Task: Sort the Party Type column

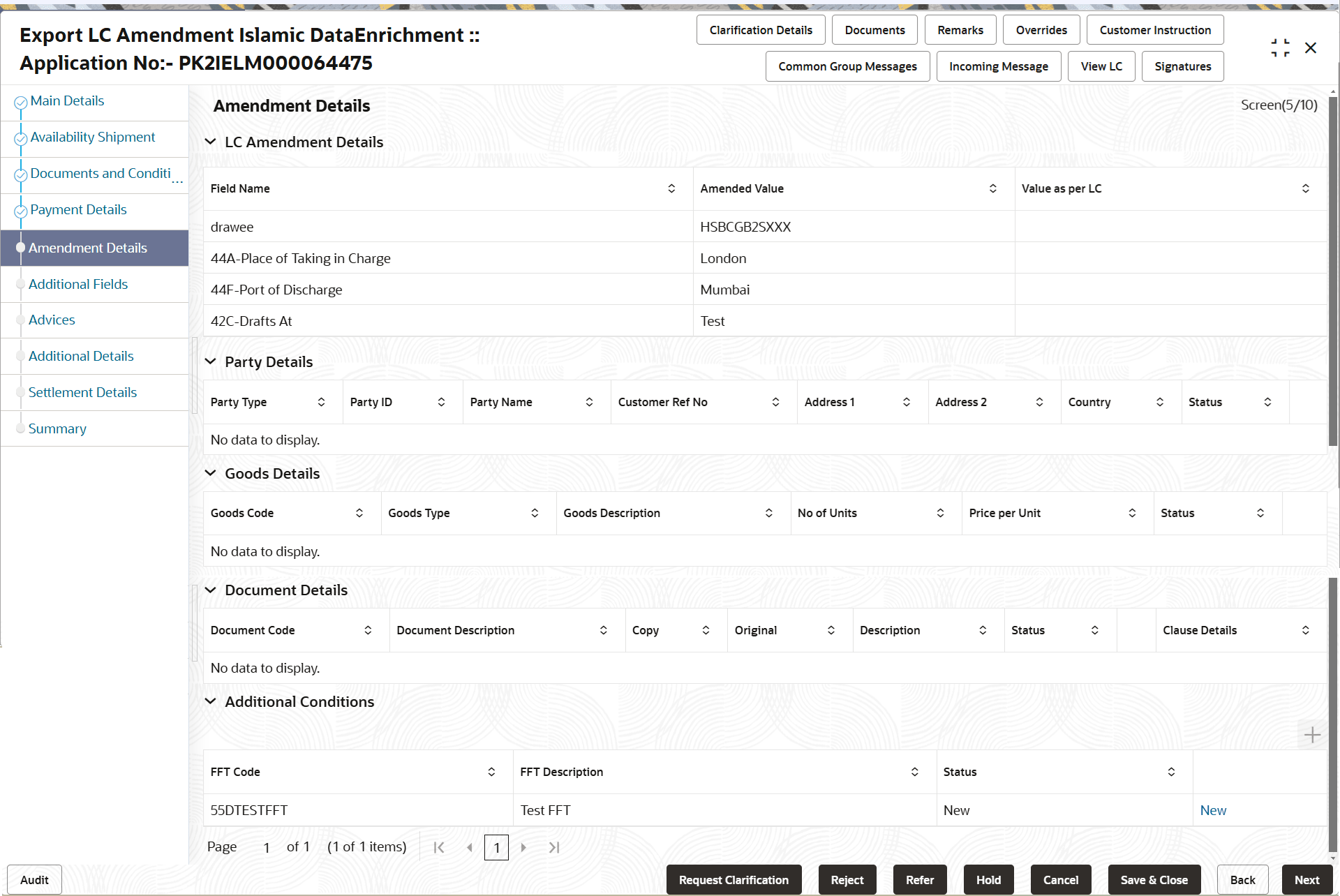Action: click(x=321, y=402)
